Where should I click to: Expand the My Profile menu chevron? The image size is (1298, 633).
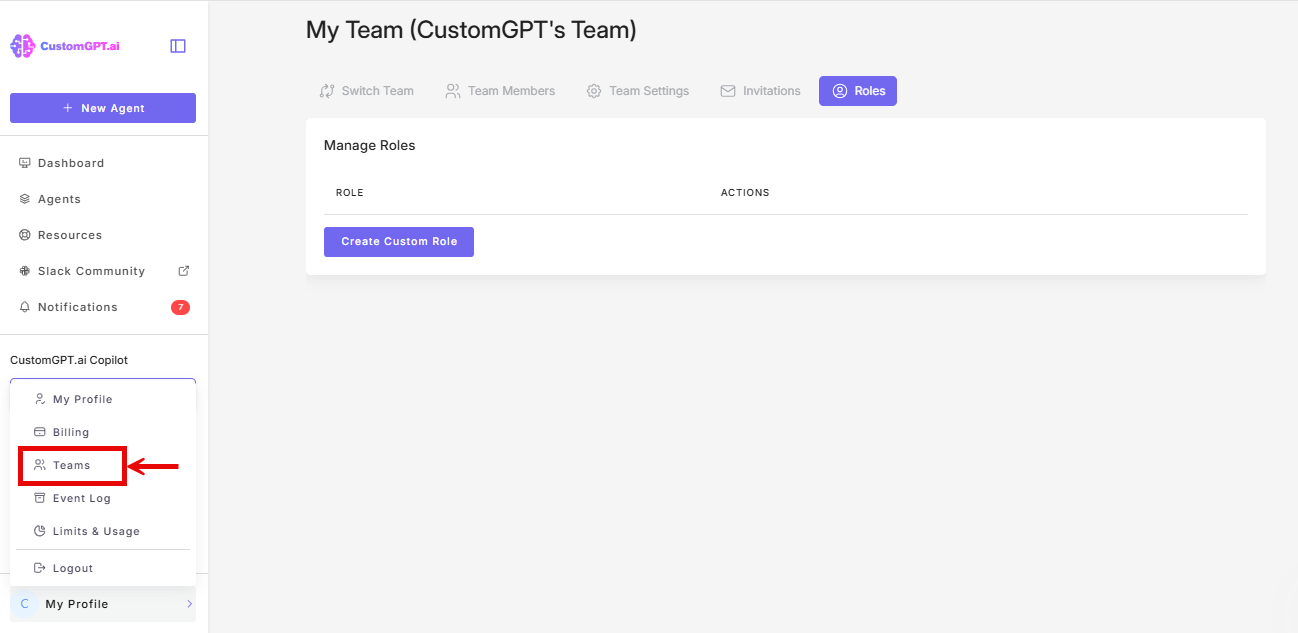click(x=189, y=603)
